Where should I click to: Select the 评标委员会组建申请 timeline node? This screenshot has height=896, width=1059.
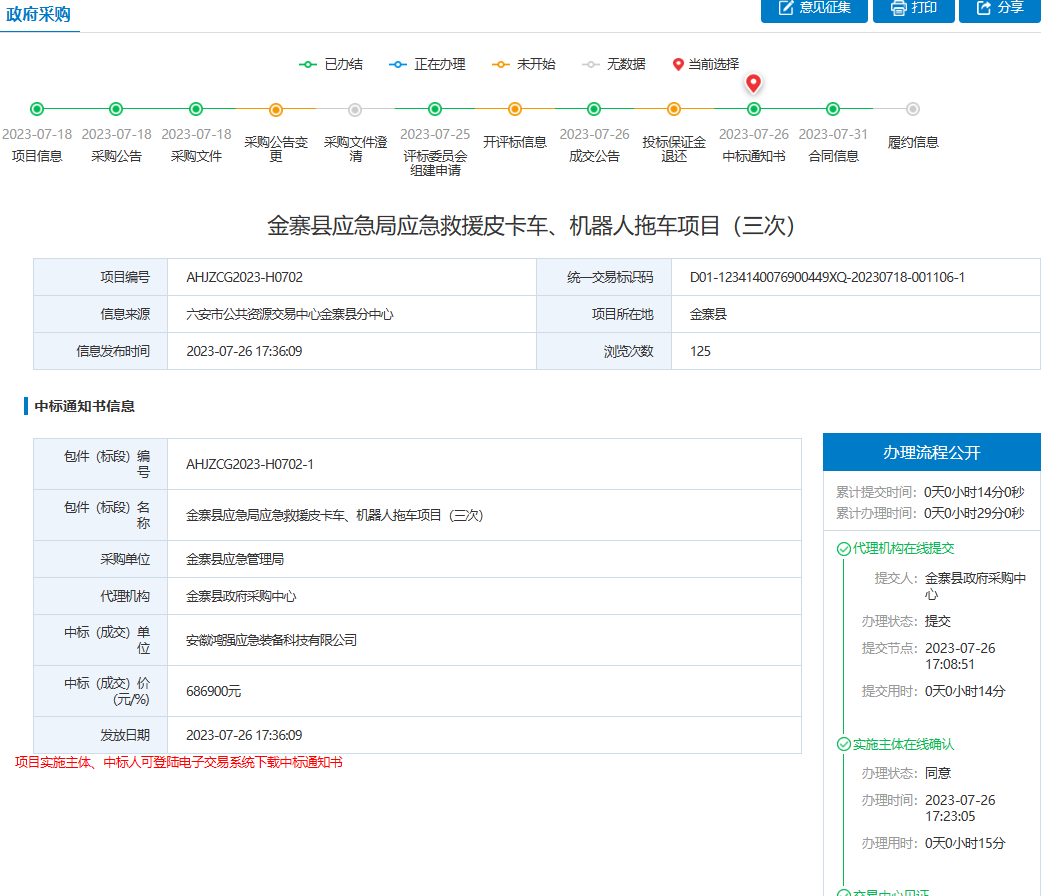[435, 109]
